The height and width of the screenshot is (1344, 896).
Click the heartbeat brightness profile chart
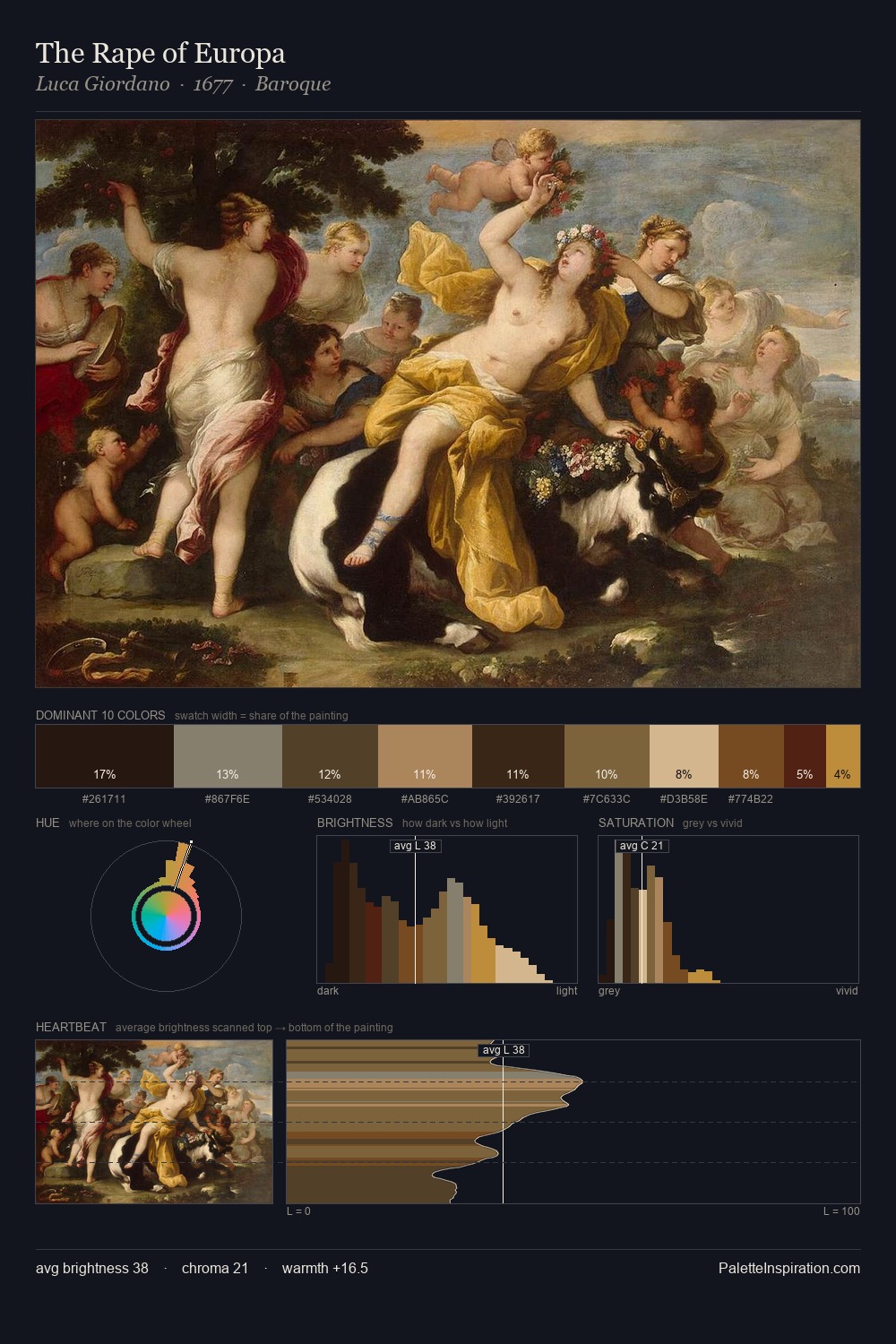pos(573,1122)
